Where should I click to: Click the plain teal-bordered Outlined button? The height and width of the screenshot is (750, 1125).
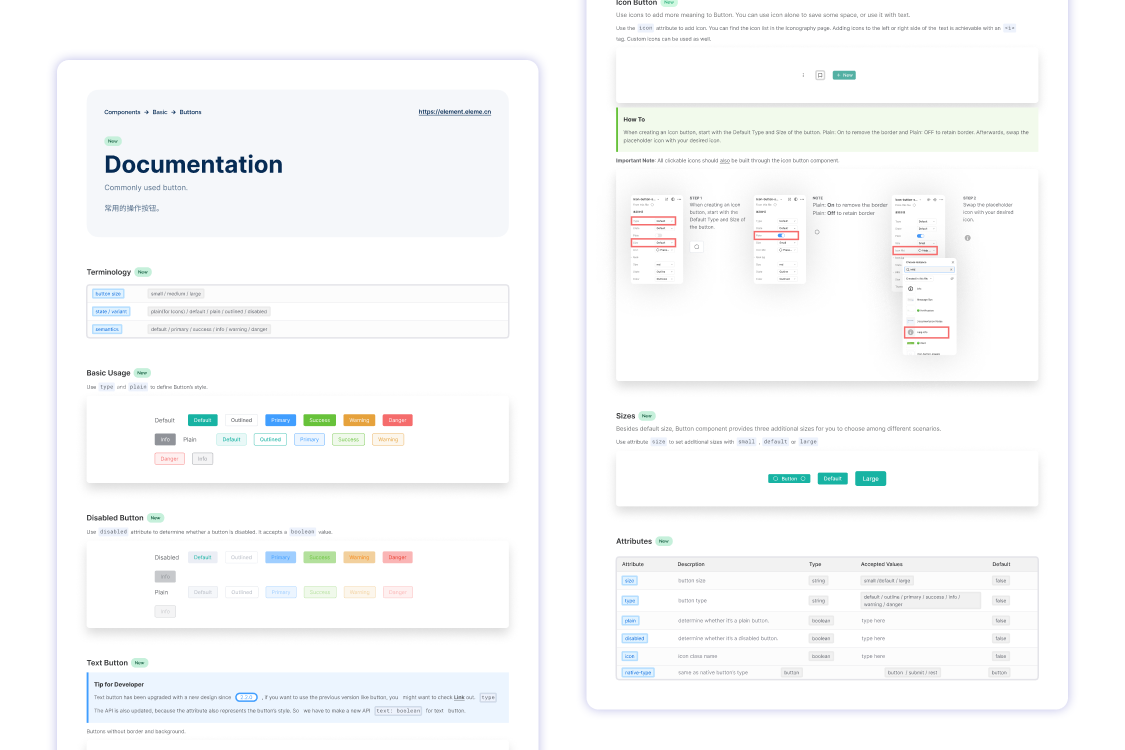pos(270,439)
